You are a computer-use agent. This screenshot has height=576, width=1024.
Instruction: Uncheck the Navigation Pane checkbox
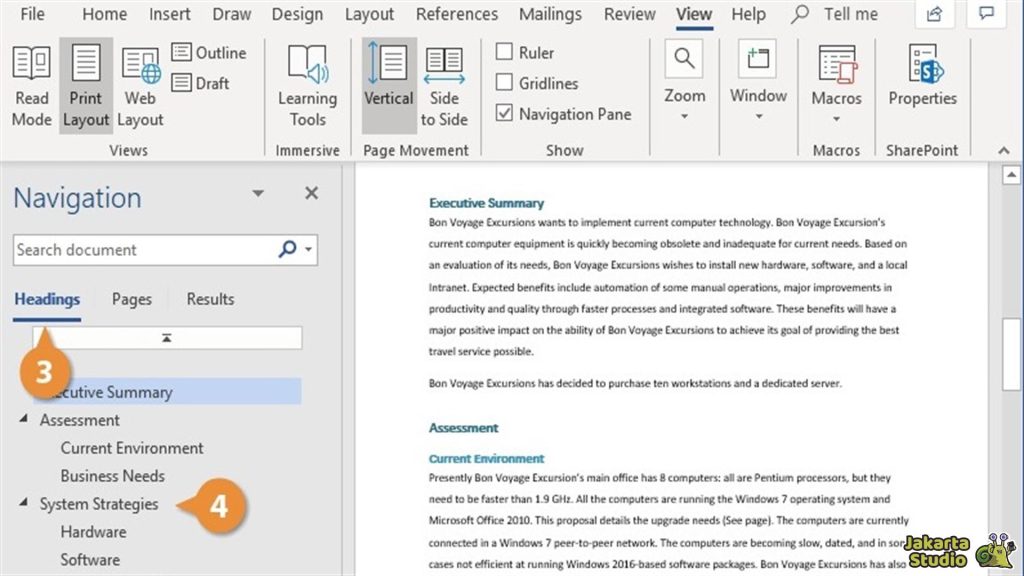click(x=505, y=114)
